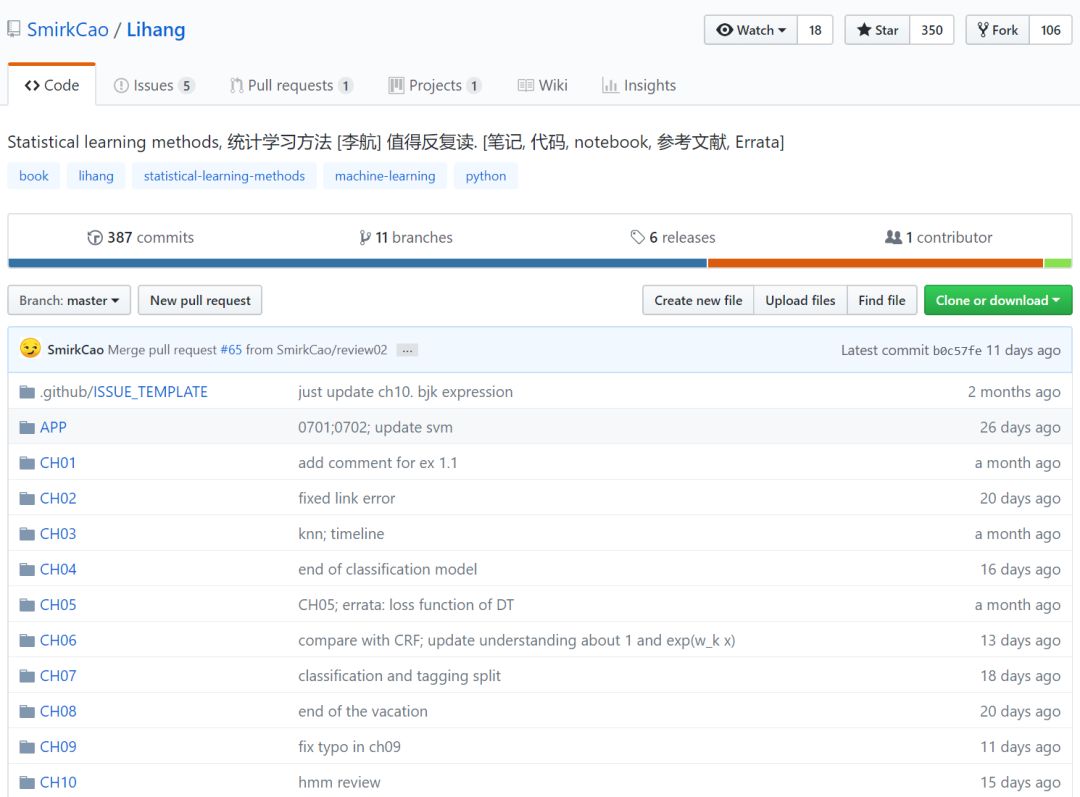
Task: Click the CH10 folder icon
Action: (27, 783)
